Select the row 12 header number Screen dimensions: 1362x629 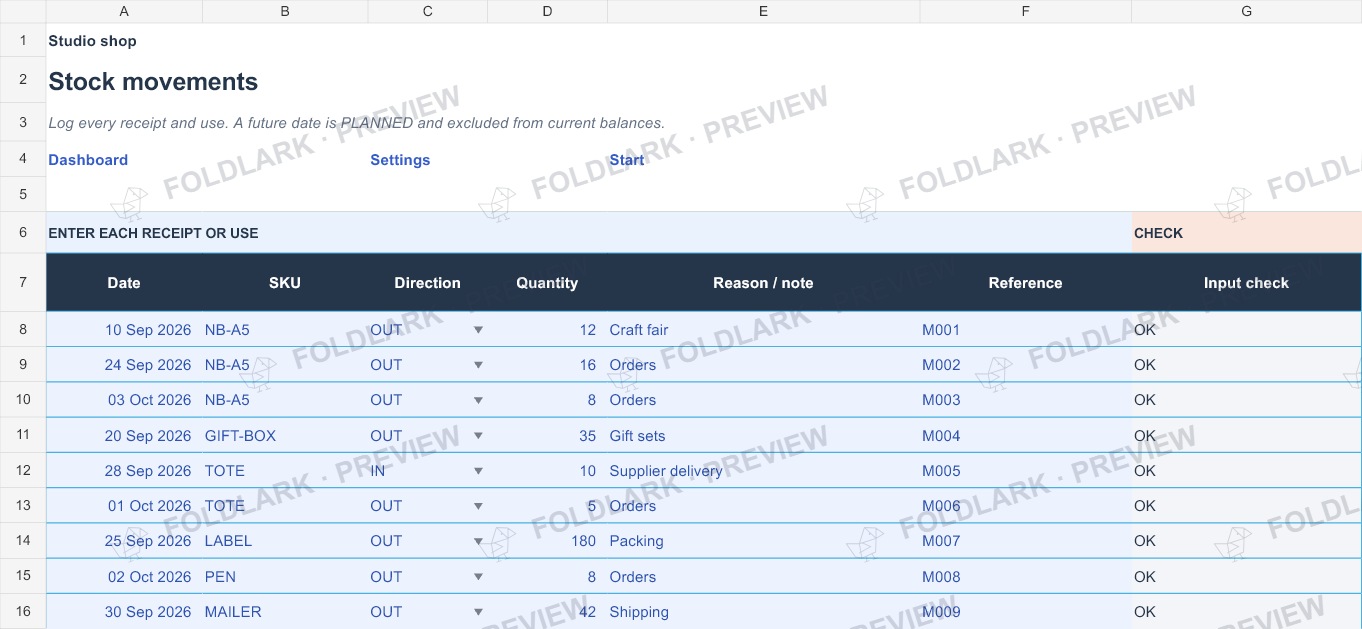tap(23, 471)
